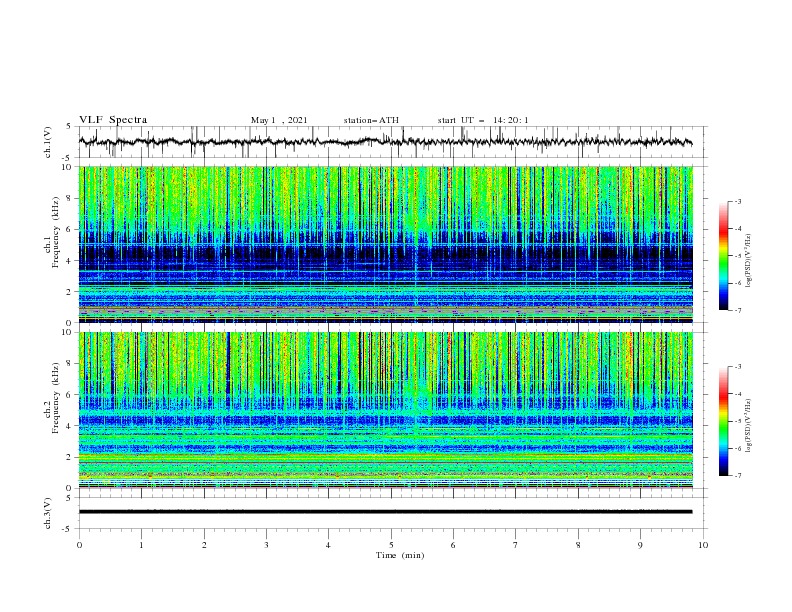The image size is (792, 612).
Task: Click the "log(PSD)(V²/Hz)" label of upper colorbar
Action: coord(748,261)
